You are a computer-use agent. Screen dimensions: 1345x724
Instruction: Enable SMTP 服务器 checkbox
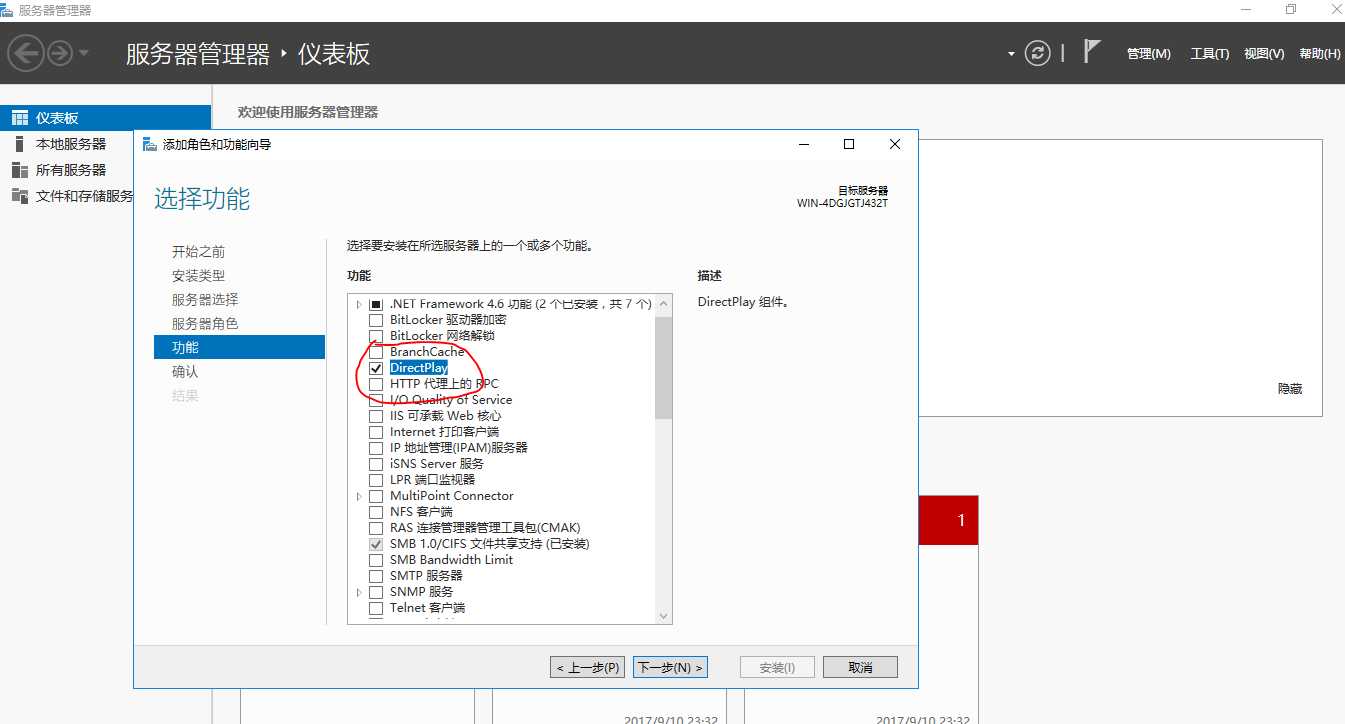coord(376,576)
